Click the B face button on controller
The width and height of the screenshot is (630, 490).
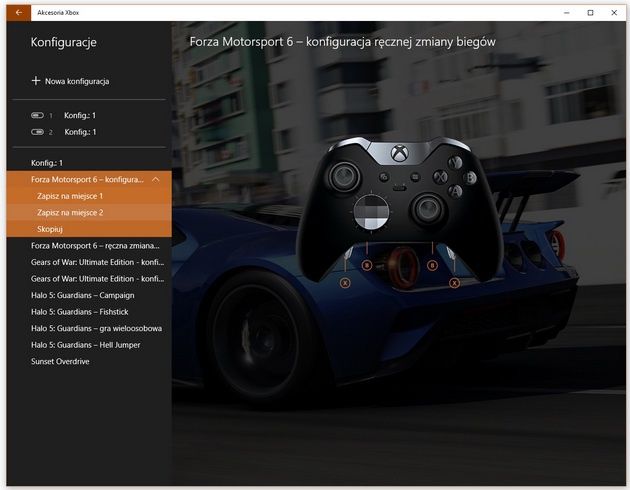pyautogui.click(x=470, y=177)
